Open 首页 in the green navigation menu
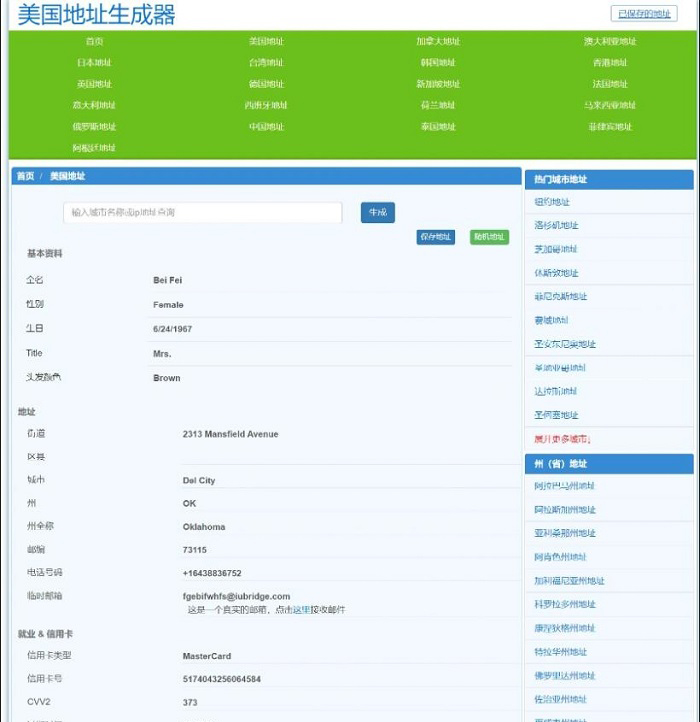This screenshot has width=700, height=722. click(x=94, y=41)
